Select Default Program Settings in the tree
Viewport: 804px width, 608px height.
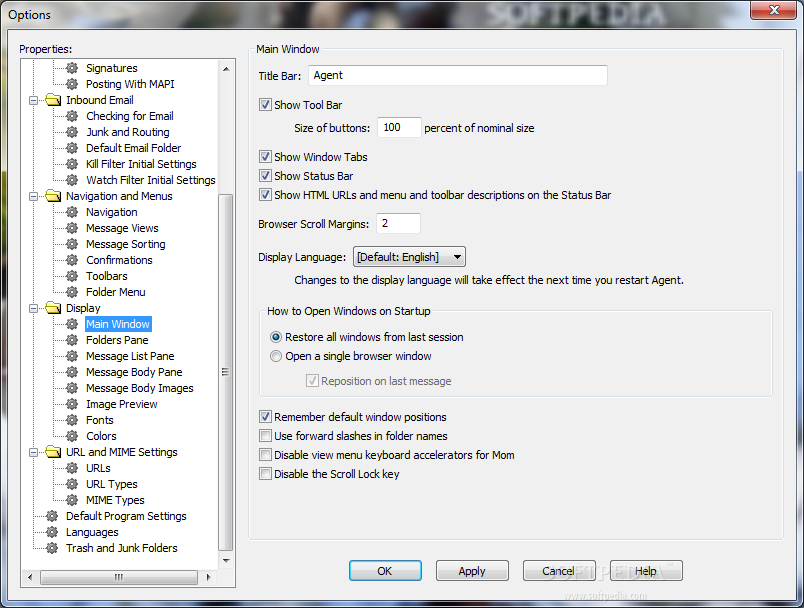point(126,516)
